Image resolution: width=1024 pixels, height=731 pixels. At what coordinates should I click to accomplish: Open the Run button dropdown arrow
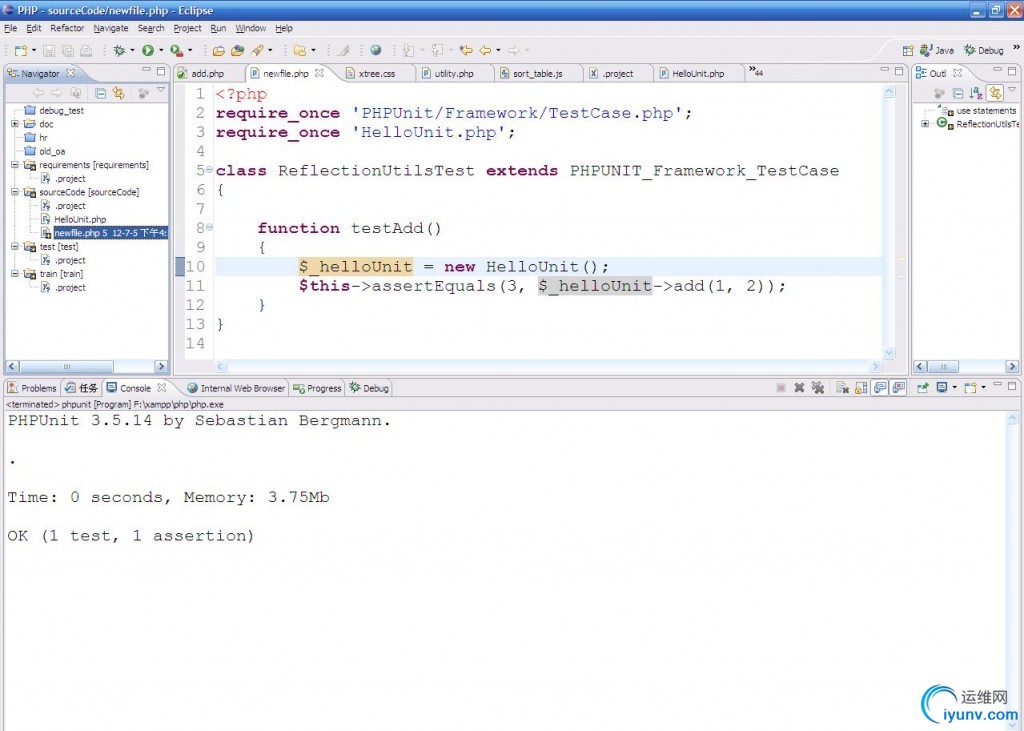(161, 50)
